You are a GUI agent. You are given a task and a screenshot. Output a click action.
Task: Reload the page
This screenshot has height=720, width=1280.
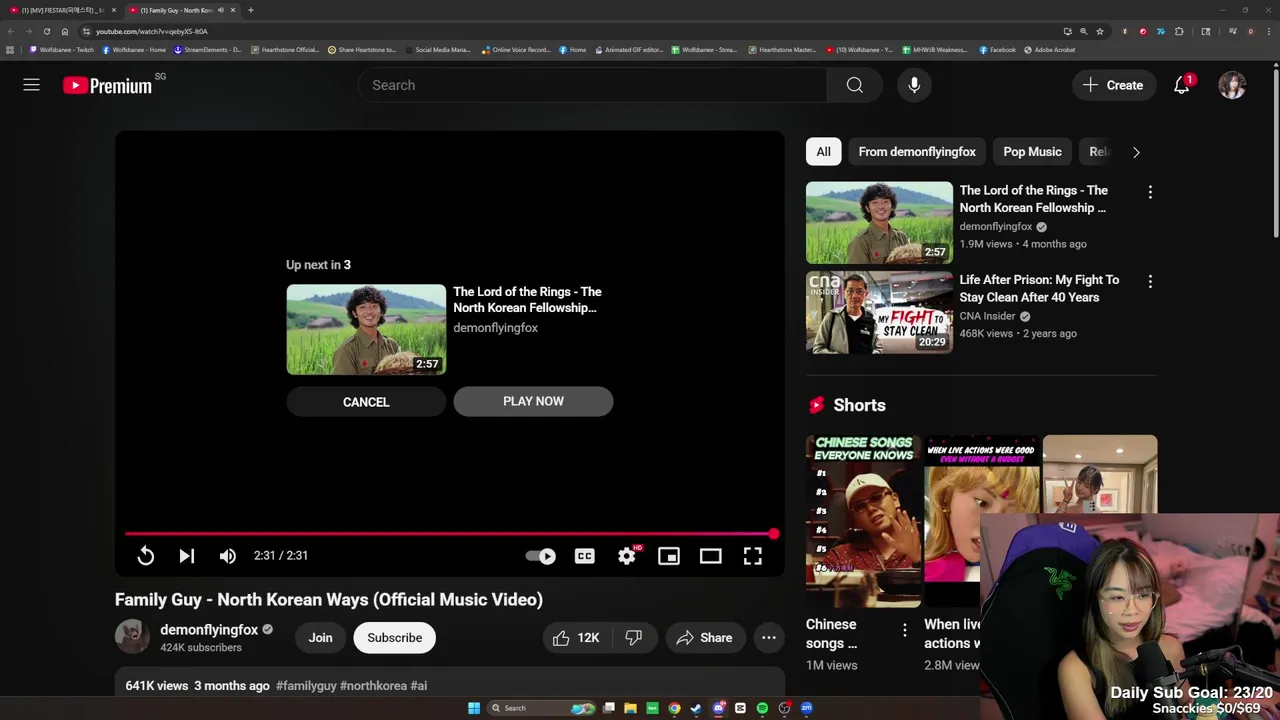click(x=46, y=31)
